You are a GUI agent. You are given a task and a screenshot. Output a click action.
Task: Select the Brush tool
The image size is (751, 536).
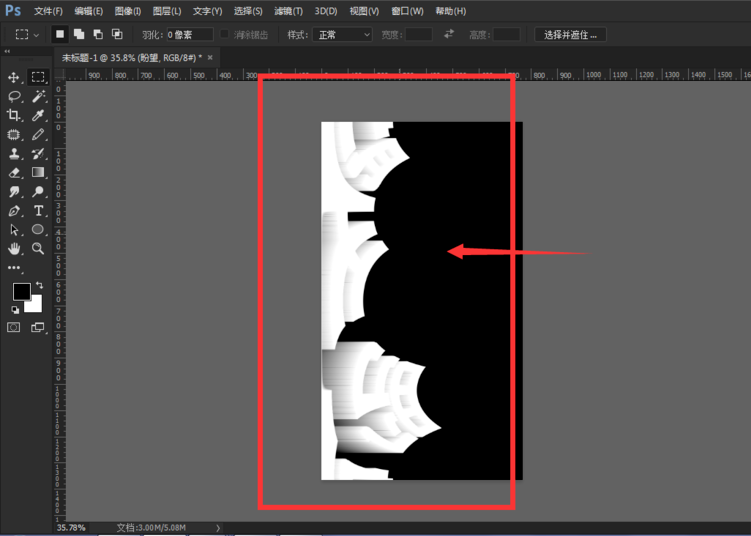point(38,135)
